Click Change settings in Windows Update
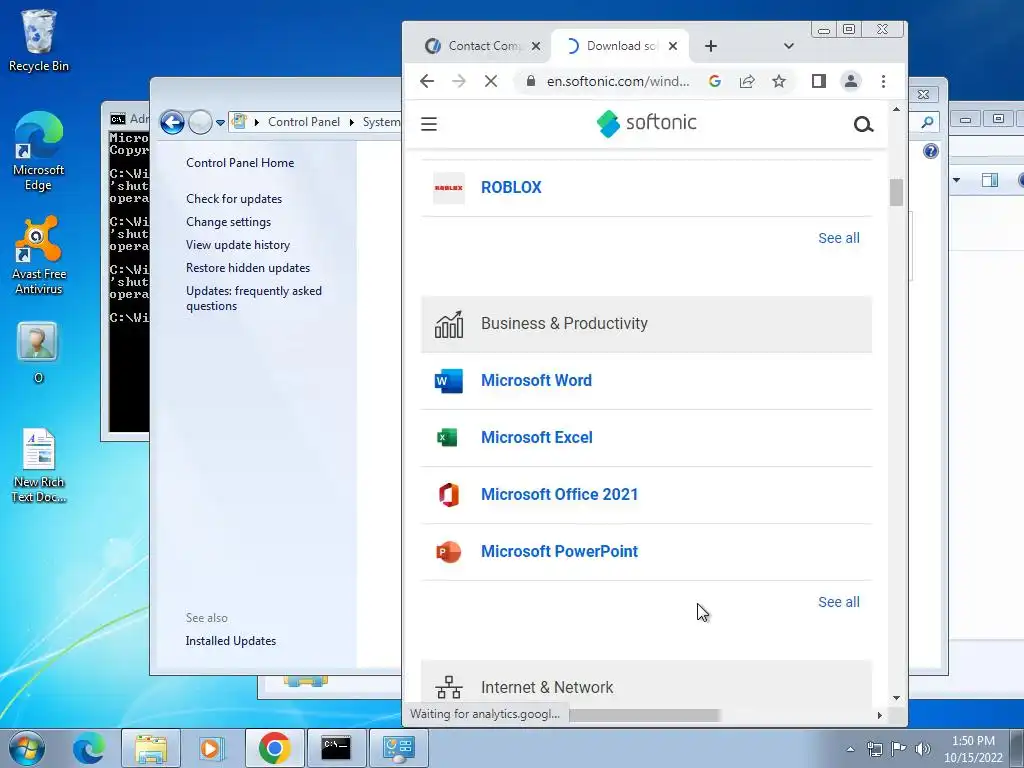Viewport: 1024px width, 768px height. (x=228, y=222)
